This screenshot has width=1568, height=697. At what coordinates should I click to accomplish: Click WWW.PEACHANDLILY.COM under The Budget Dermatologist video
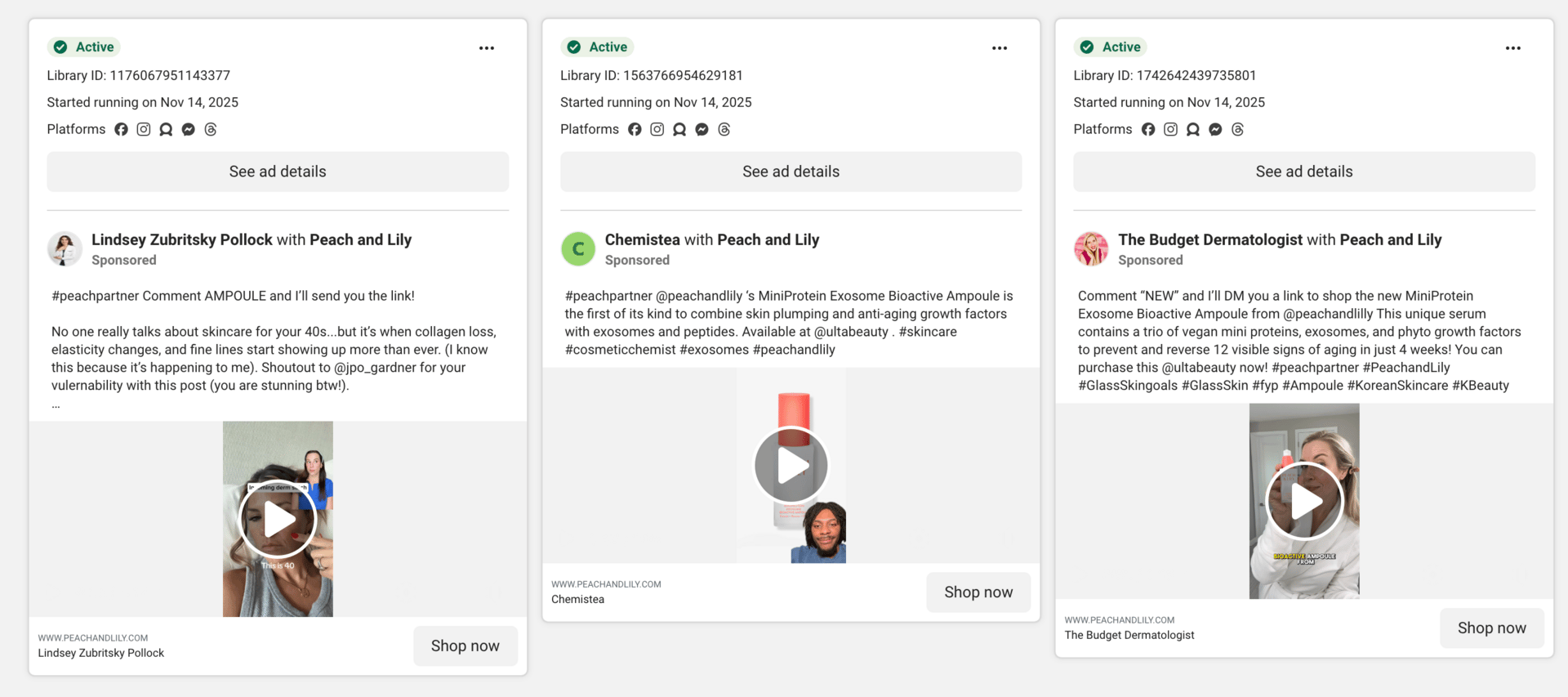coord(1120,620)
